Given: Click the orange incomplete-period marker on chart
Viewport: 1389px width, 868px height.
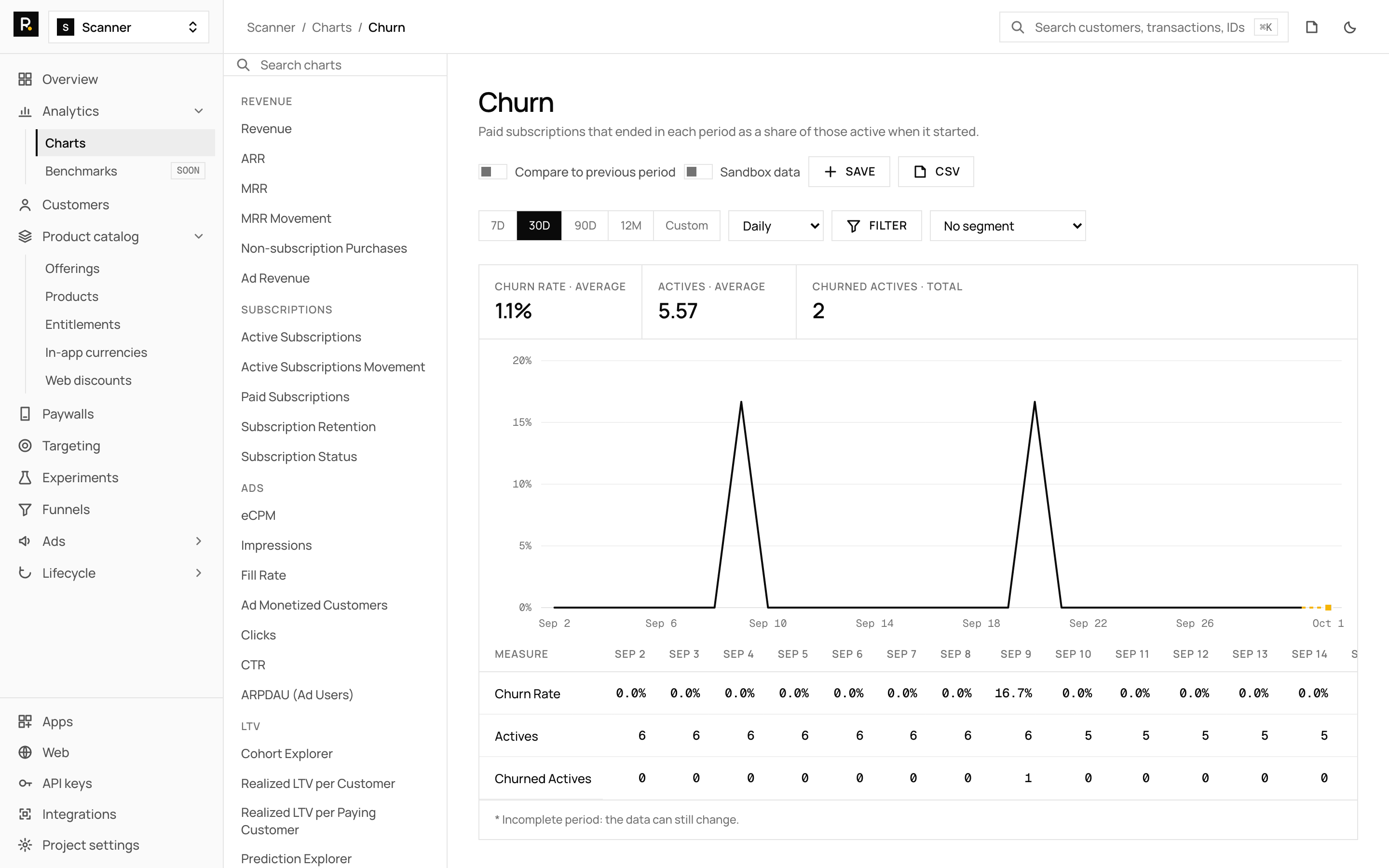Looking at the screenshot, I should pos(1328,608).
